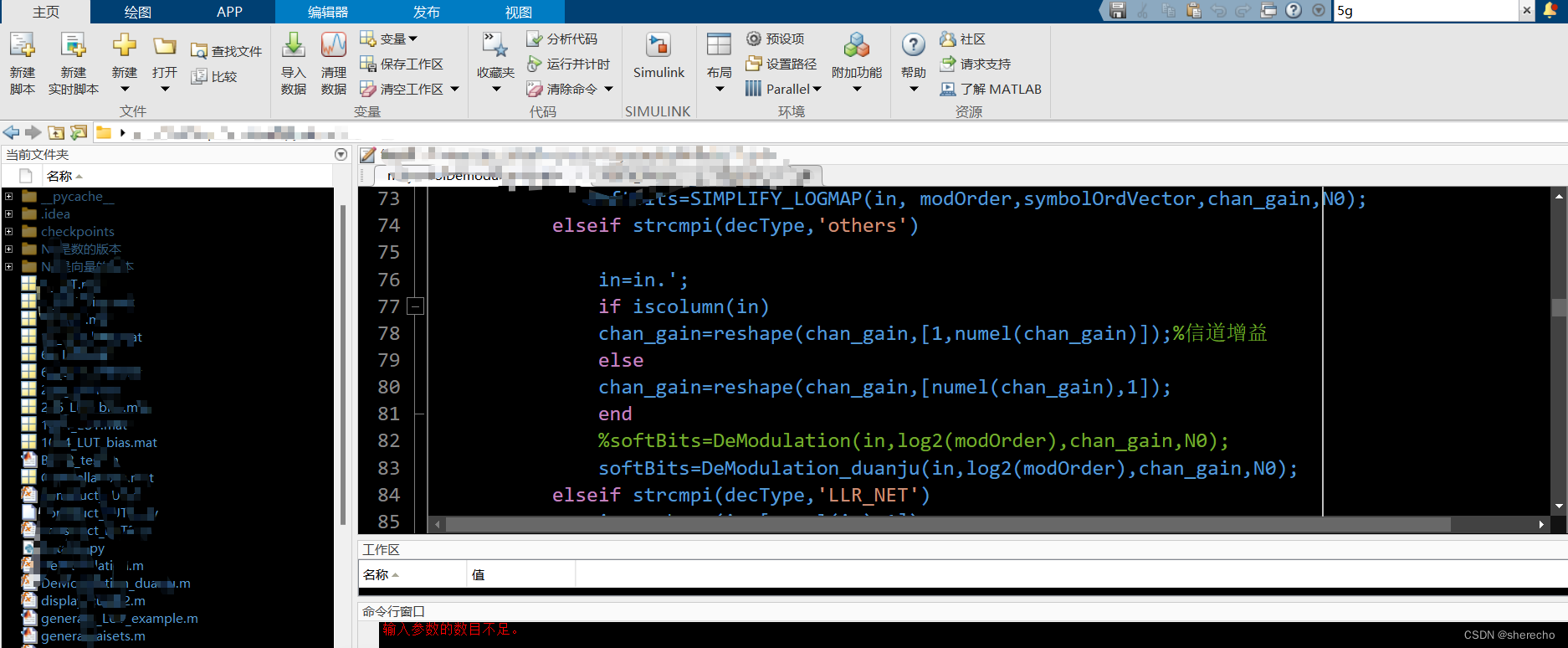Click Analyze Code (分析代码)

[562, 39]
